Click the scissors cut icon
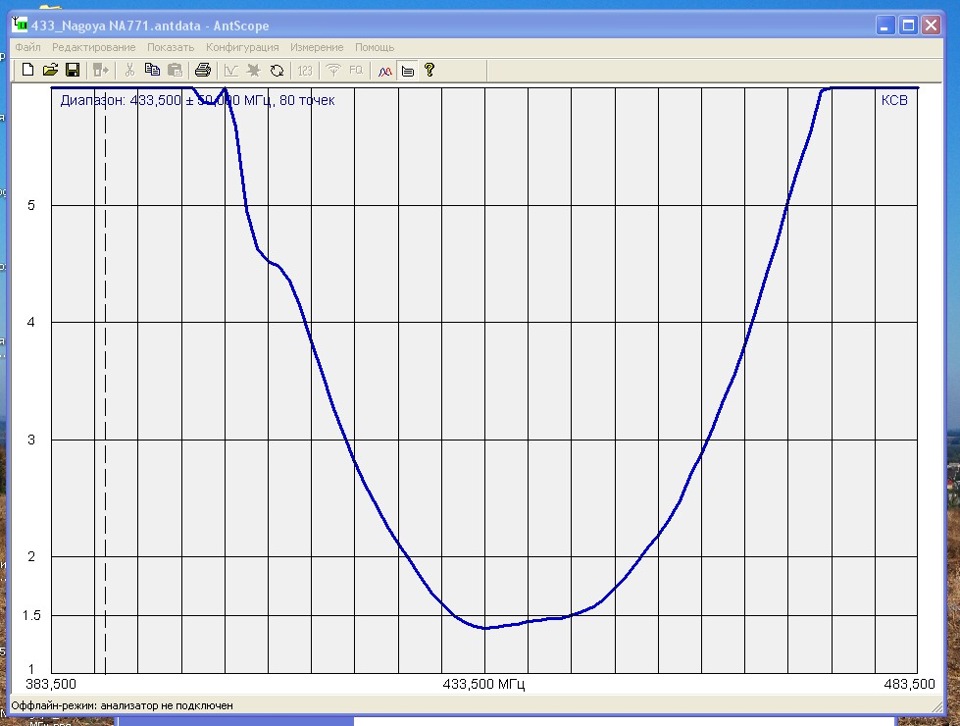 pos(129,70)
